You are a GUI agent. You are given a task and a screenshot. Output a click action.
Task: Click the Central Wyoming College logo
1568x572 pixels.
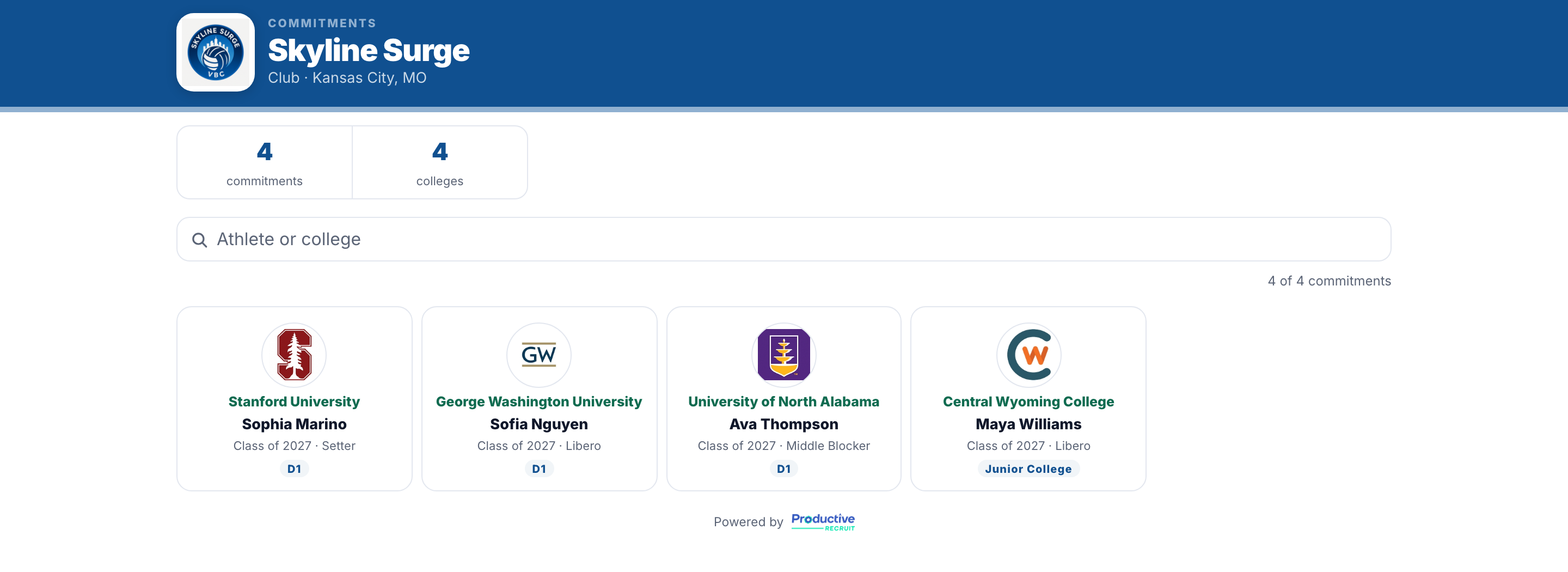(x=1028, y=355)
